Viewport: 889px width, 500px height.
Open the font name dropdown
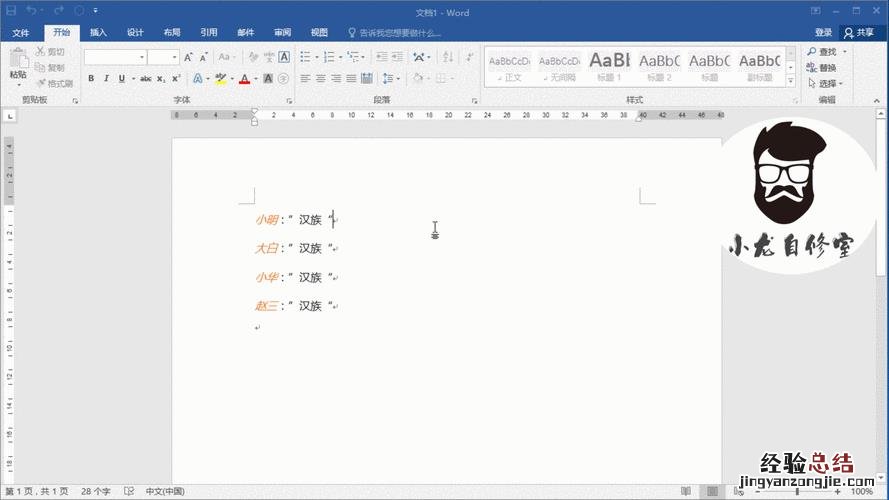coord(143,57)
